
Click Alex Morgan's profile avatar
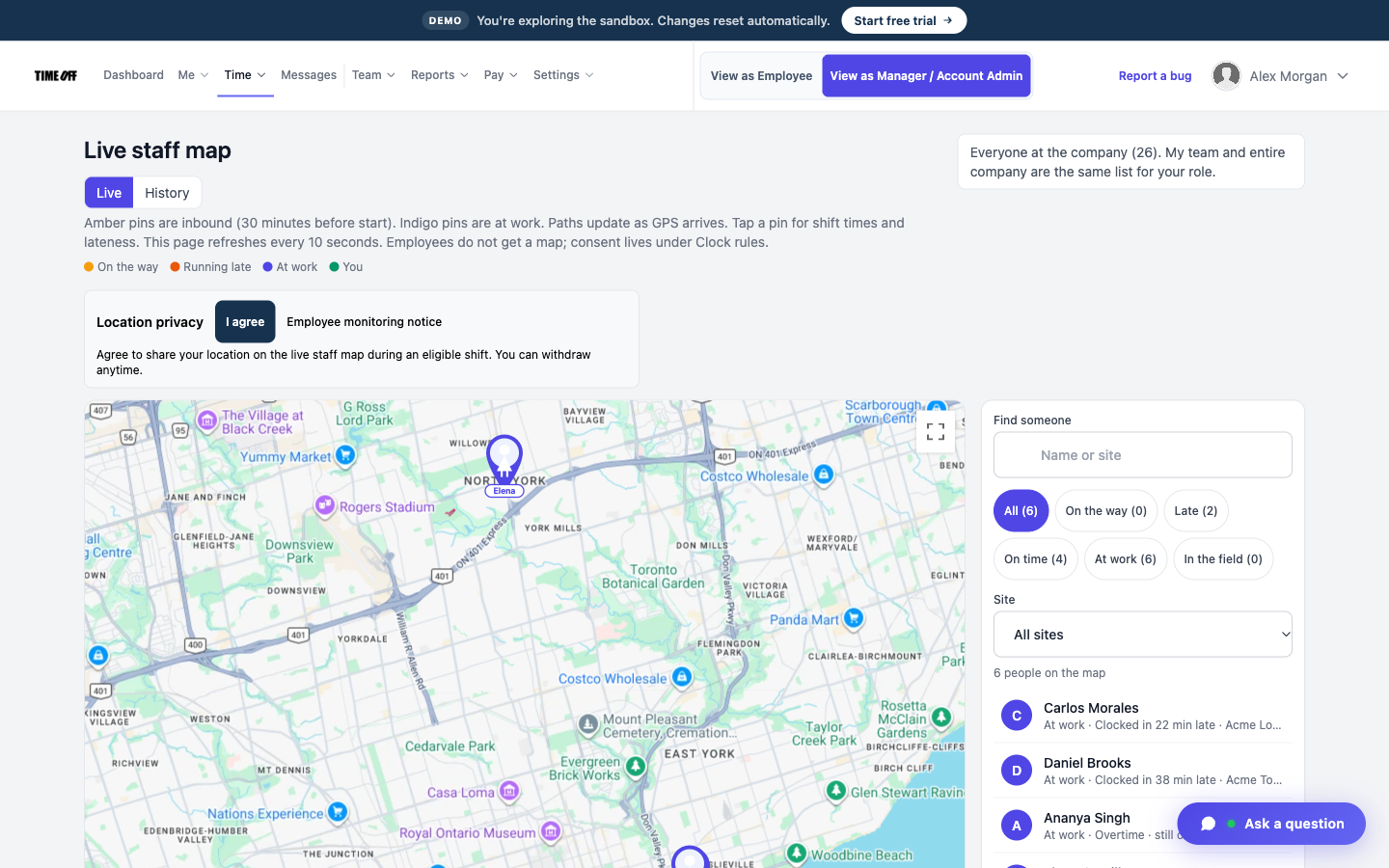click(1226, 75)
